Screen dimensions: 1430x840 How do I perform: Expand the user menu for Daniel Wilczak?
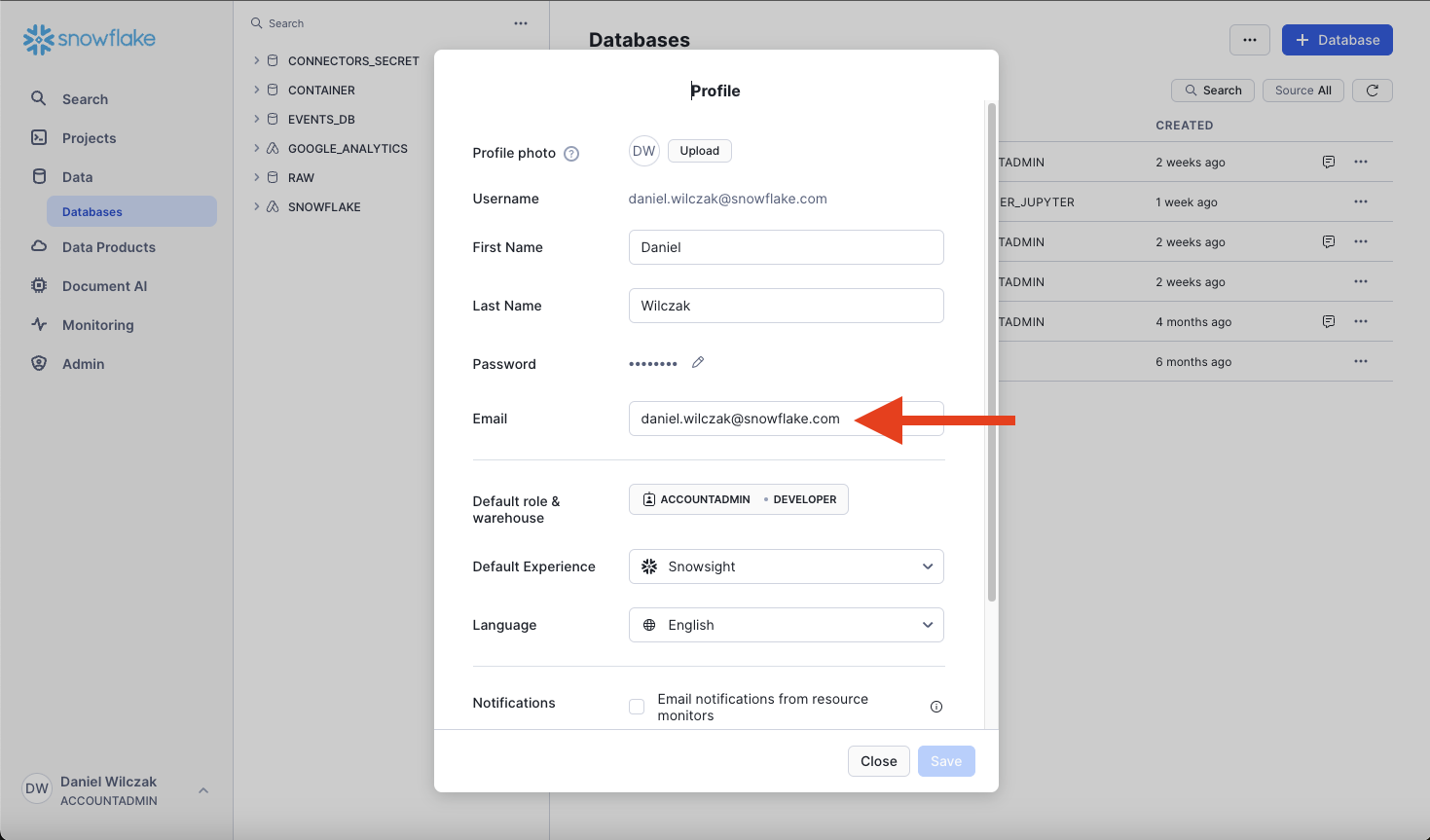coord(203,790)
